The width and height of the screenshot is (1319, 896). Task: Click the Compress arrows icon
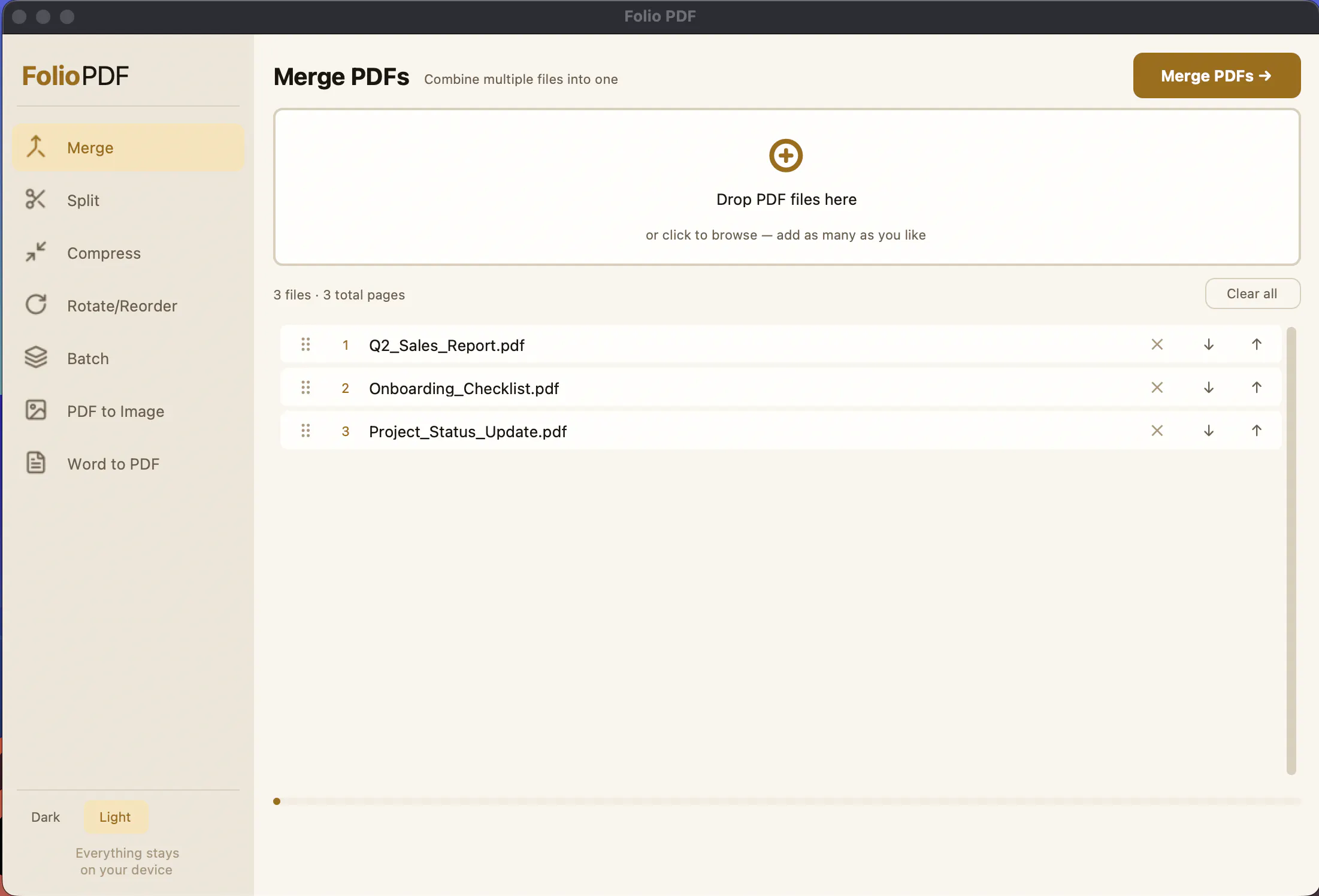[x=36, y=252]
